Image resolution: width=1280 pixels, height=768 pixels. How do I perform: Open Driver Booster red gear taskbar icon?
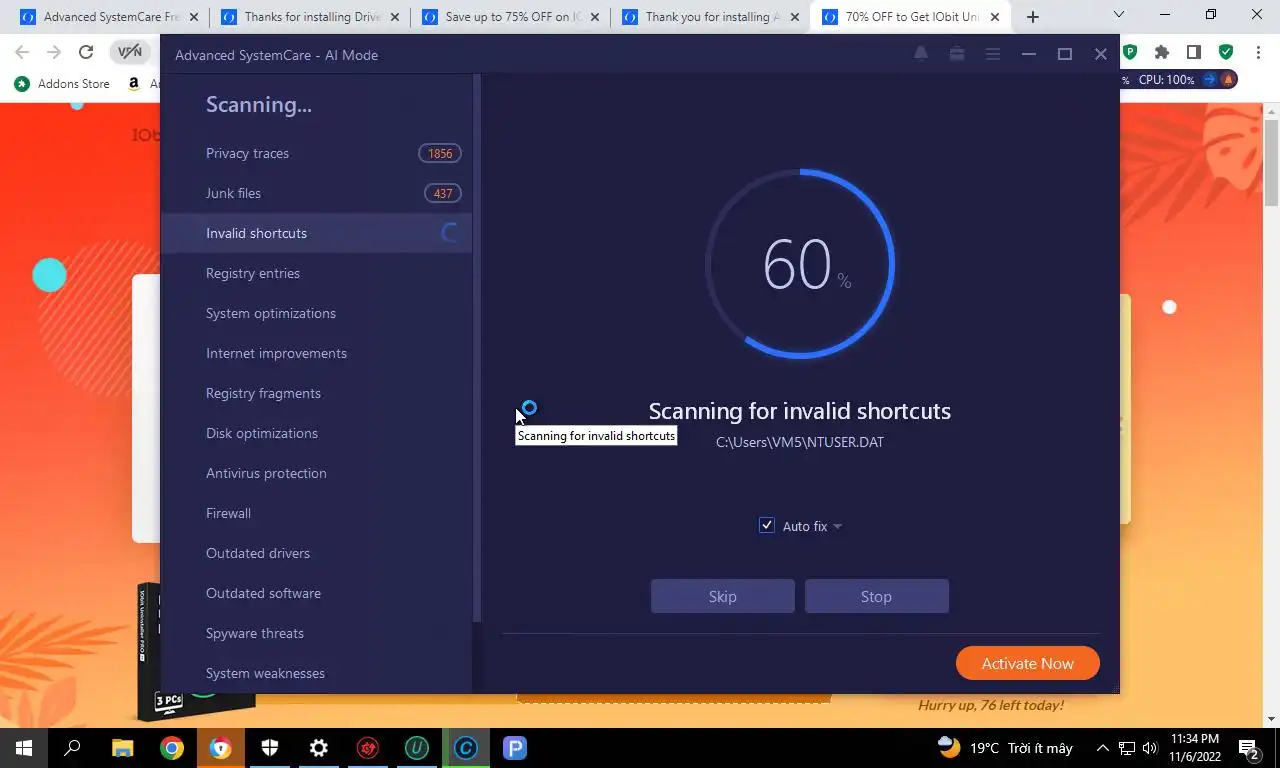tap(367, 748)
